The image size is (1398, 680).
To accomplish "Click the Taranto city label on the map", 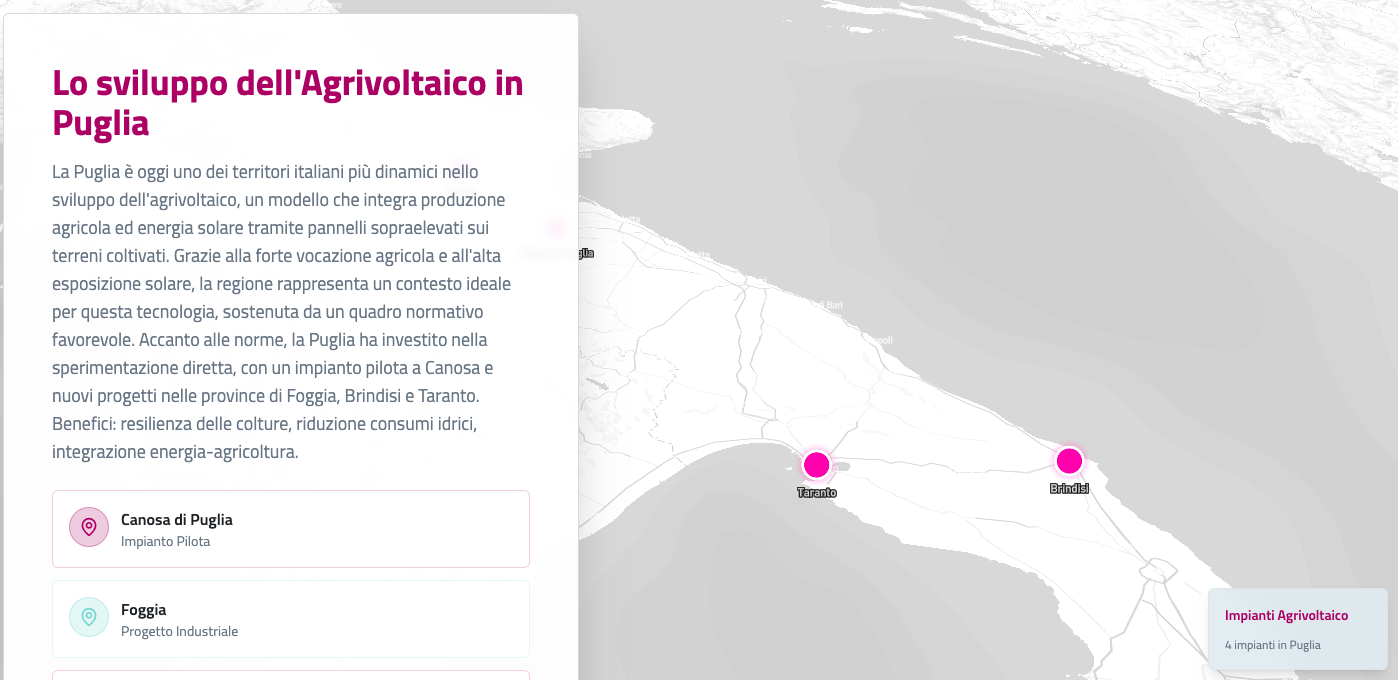I will pyautogui.click(x=817, y=493).
